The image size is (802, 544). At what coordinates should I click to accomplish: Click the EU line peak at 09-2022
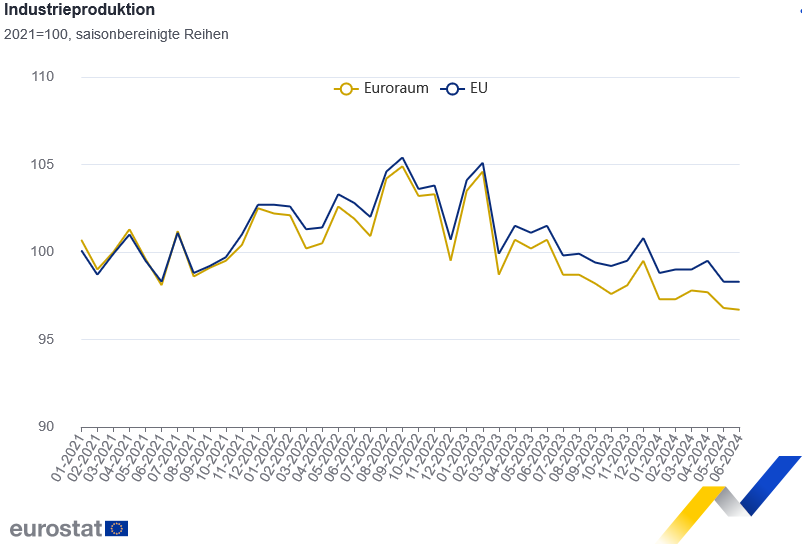402,157
